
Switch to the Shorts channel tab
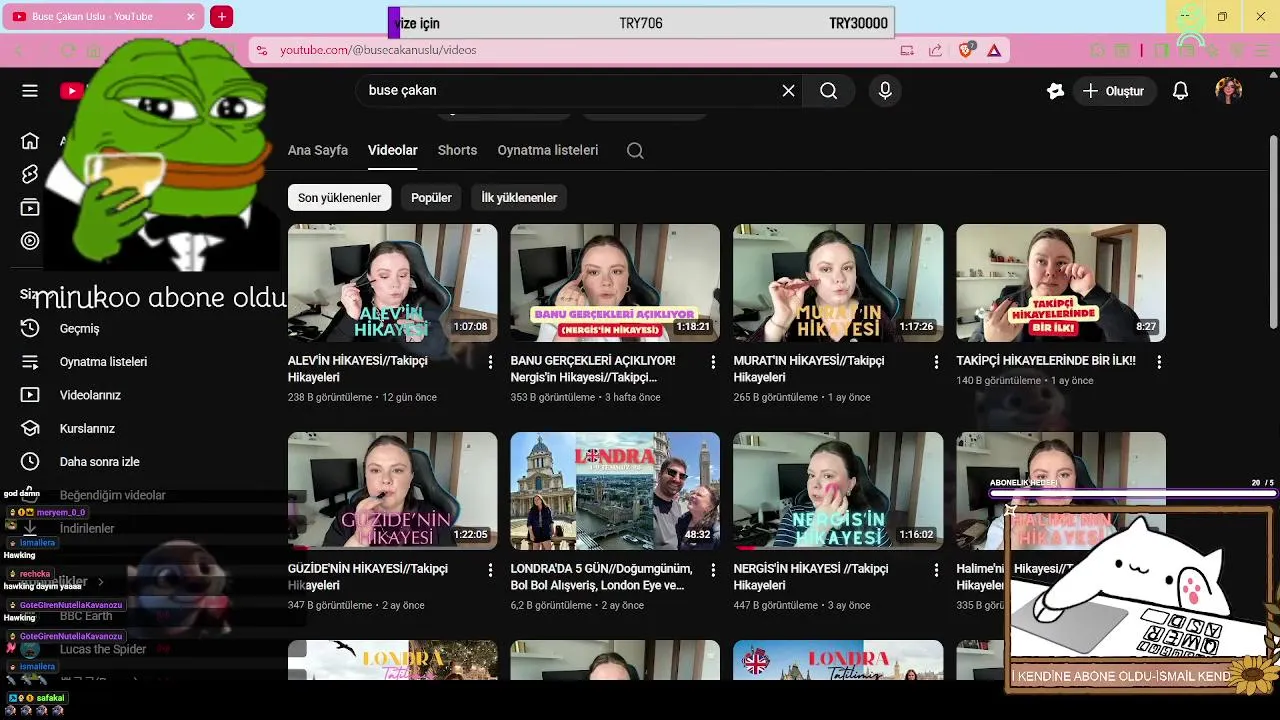pyautogui.click(x=457, y=151)
